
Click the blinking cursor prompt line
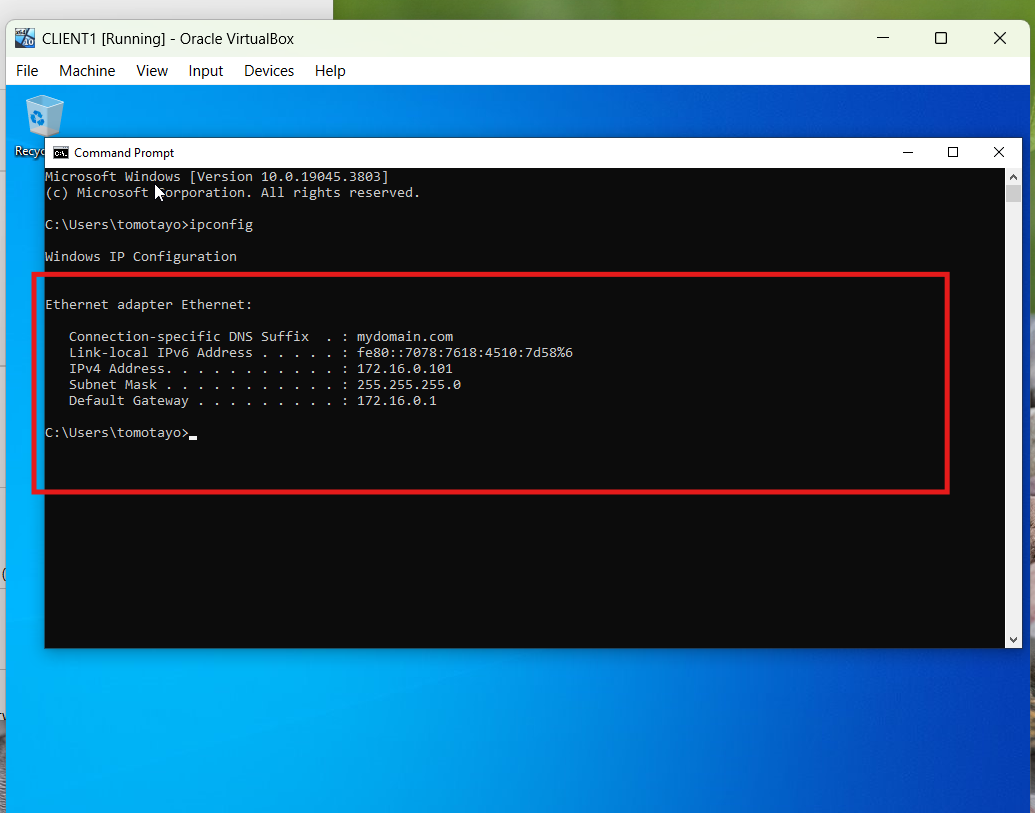coord(121,433)
